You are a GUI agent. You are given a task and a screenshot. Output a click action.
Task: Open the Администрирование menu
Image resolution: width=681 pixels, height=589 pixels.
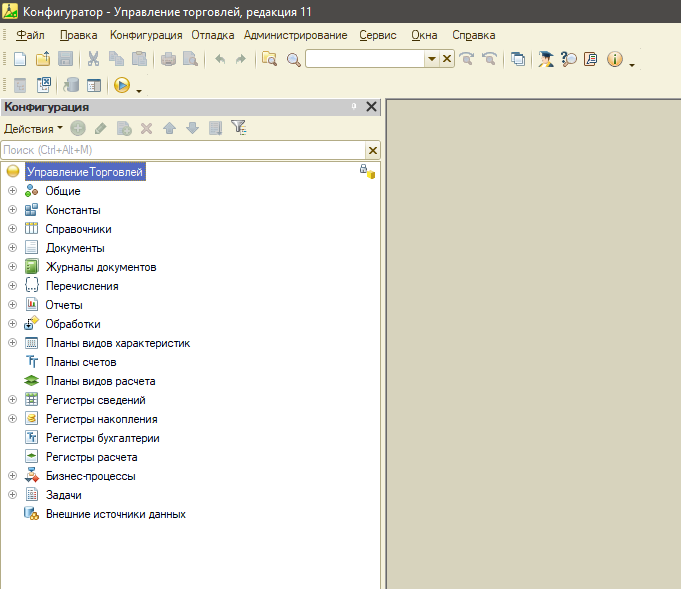[295, 35]
